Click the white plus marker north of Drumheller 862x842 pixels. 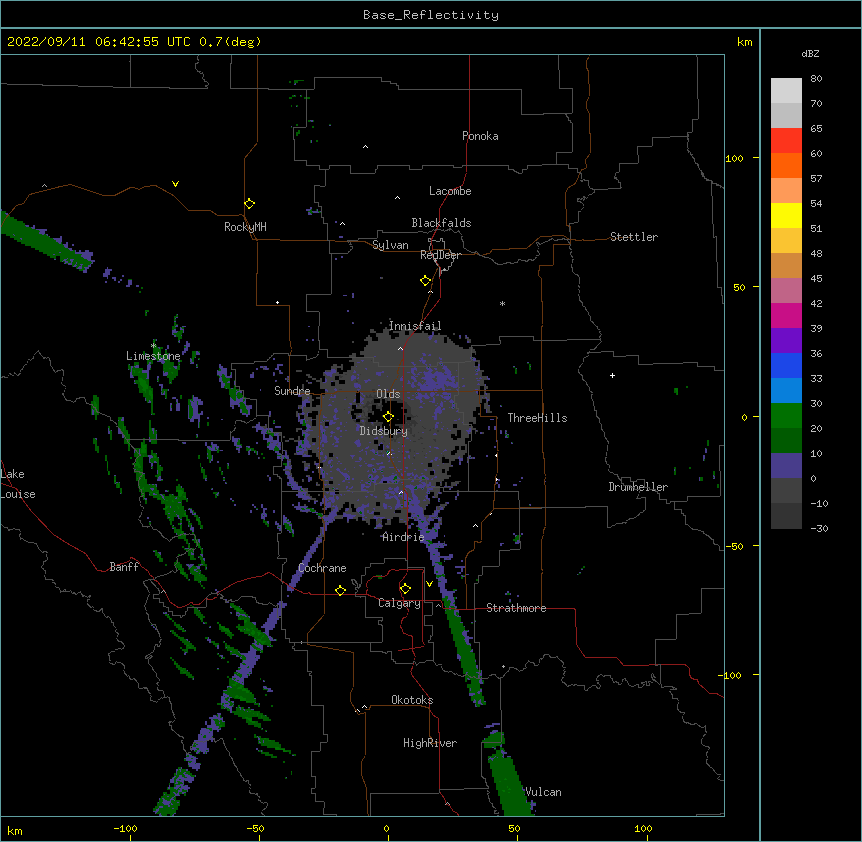point(612,375)
